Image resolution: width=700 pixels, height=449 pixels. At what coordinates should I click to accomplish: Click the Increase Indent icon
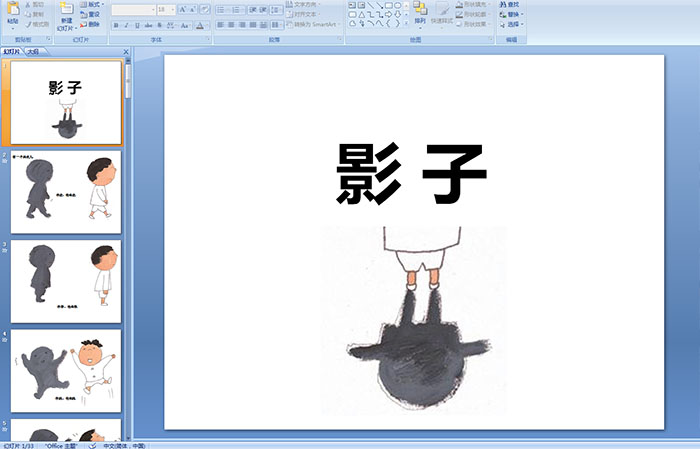click(263, 9)
